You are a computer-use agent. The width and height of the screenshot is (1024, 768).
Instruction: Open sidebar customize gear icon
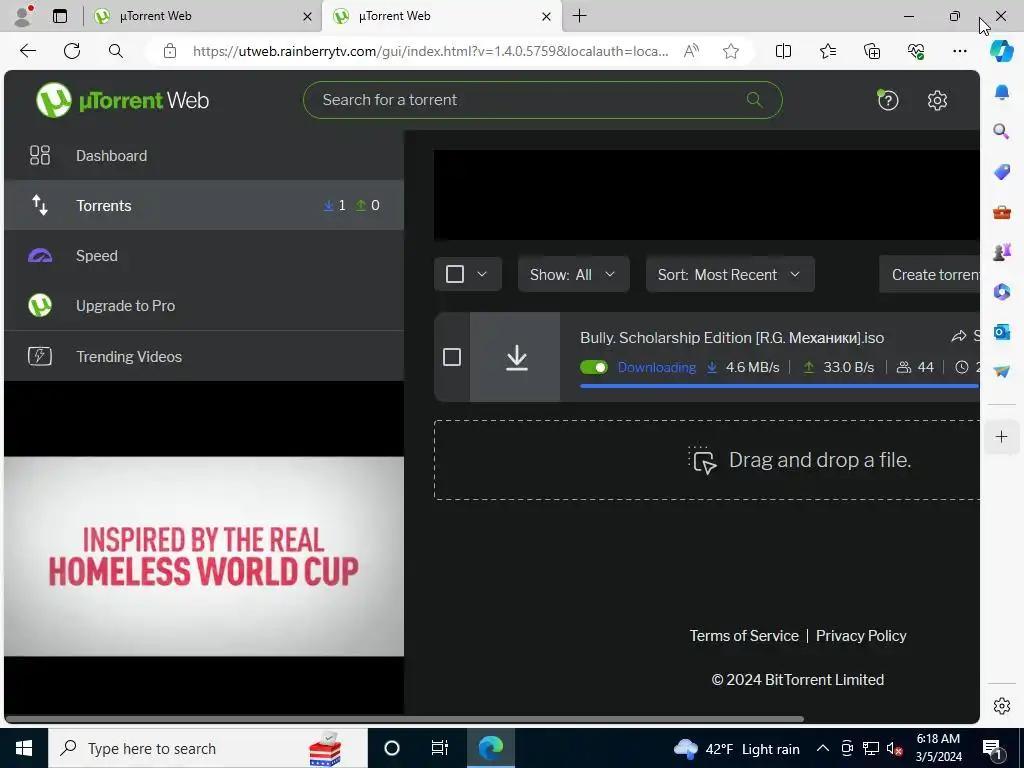[x=1001, y=706]
